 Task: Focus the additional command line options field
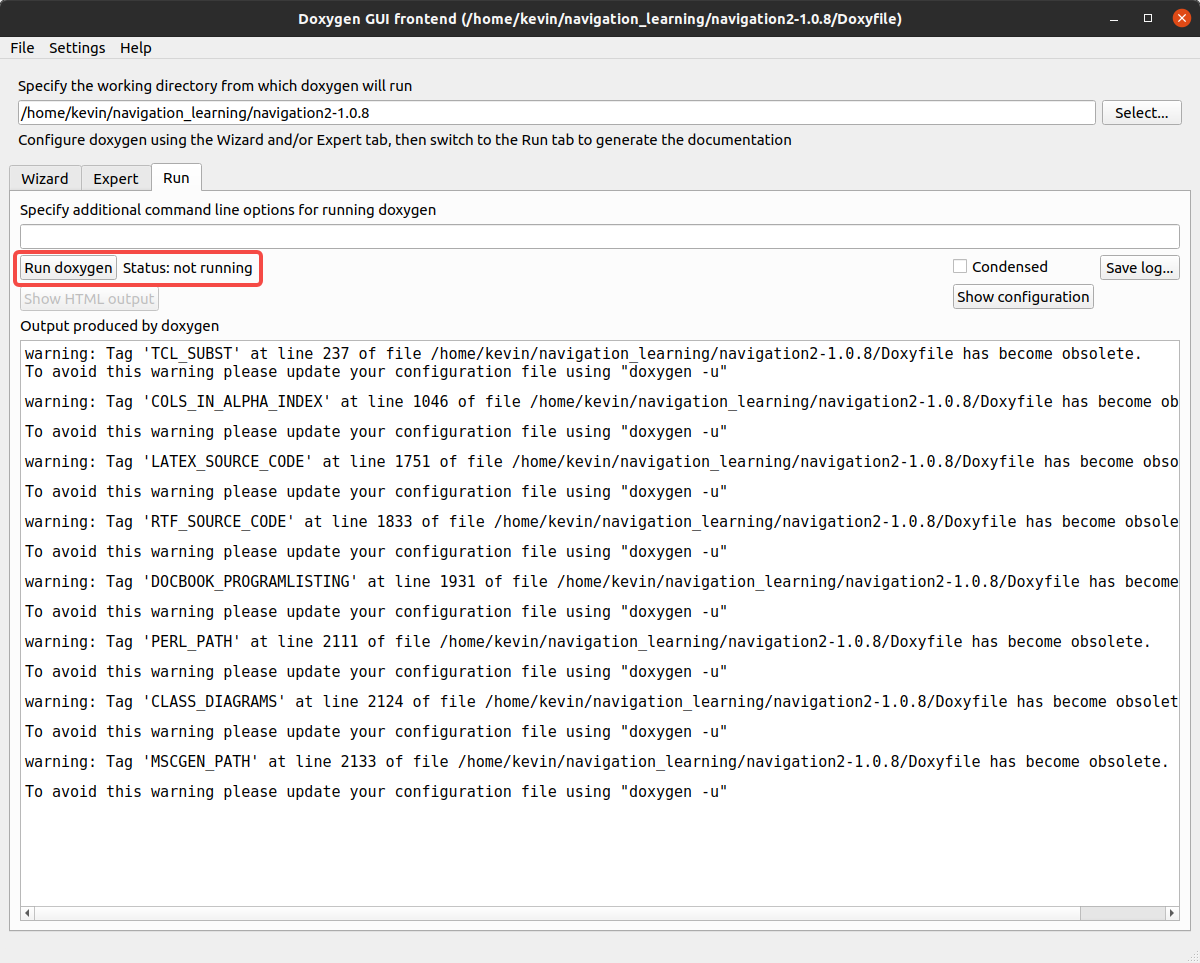tap(599, 237)
